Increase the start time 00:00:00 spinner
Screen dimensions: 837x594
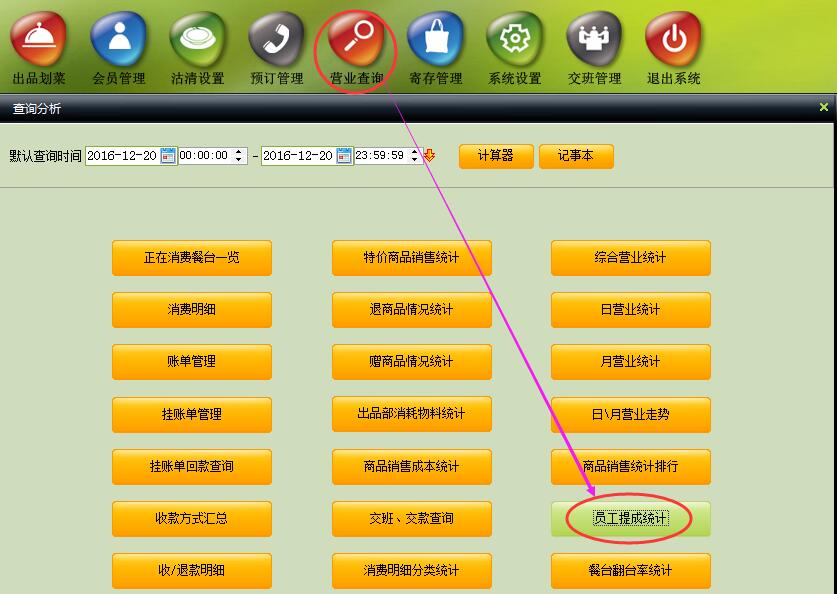[x=239, y=152]
